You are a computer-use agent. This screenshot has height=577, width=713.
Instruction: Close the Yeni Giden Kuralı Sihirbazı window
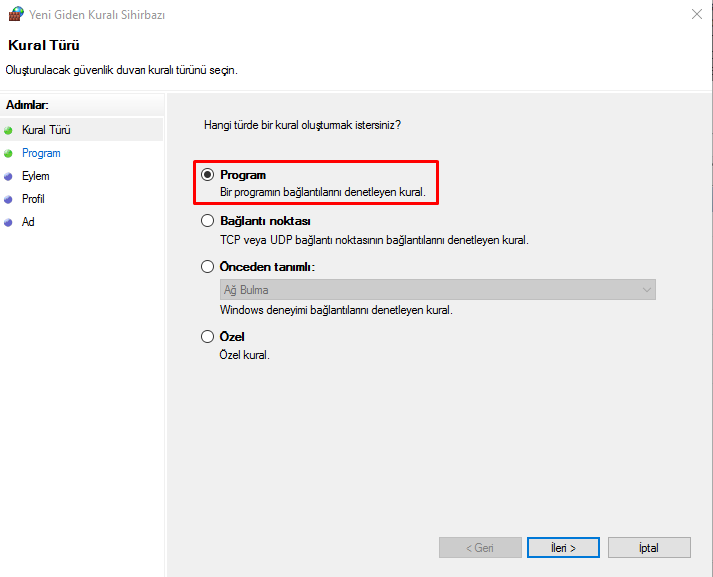695,15
